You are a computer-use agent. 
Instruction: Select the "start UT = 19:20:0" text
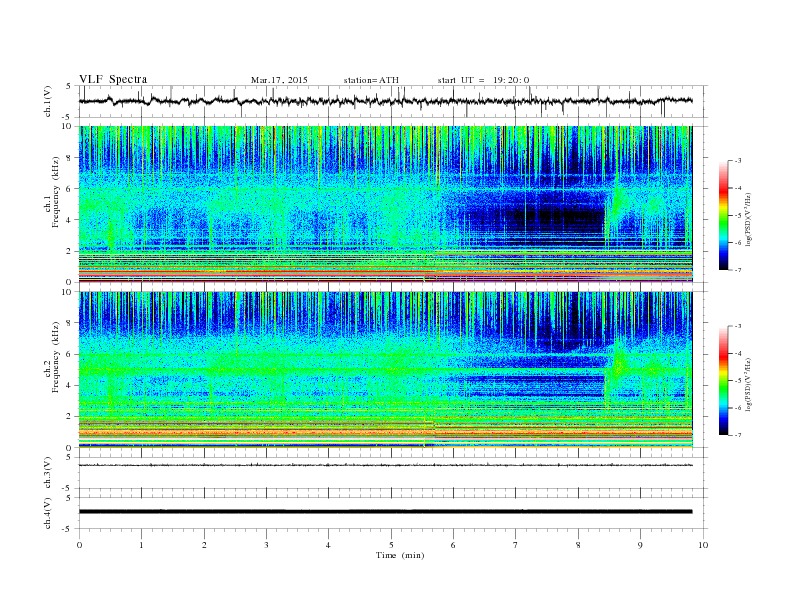click(483, 80)
